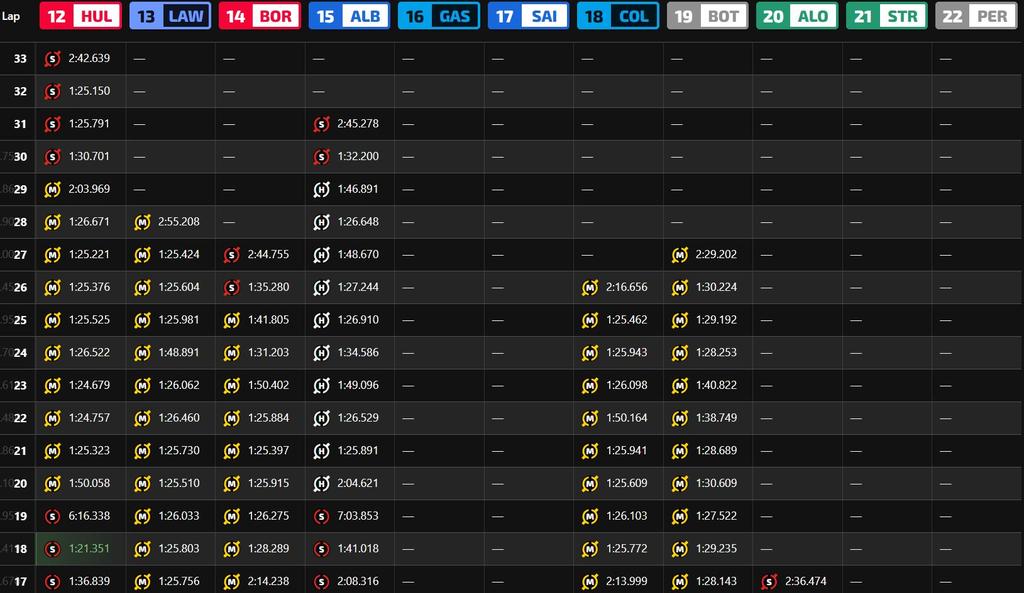
Task: Select the 18 COL driver header
Action: 617,16
